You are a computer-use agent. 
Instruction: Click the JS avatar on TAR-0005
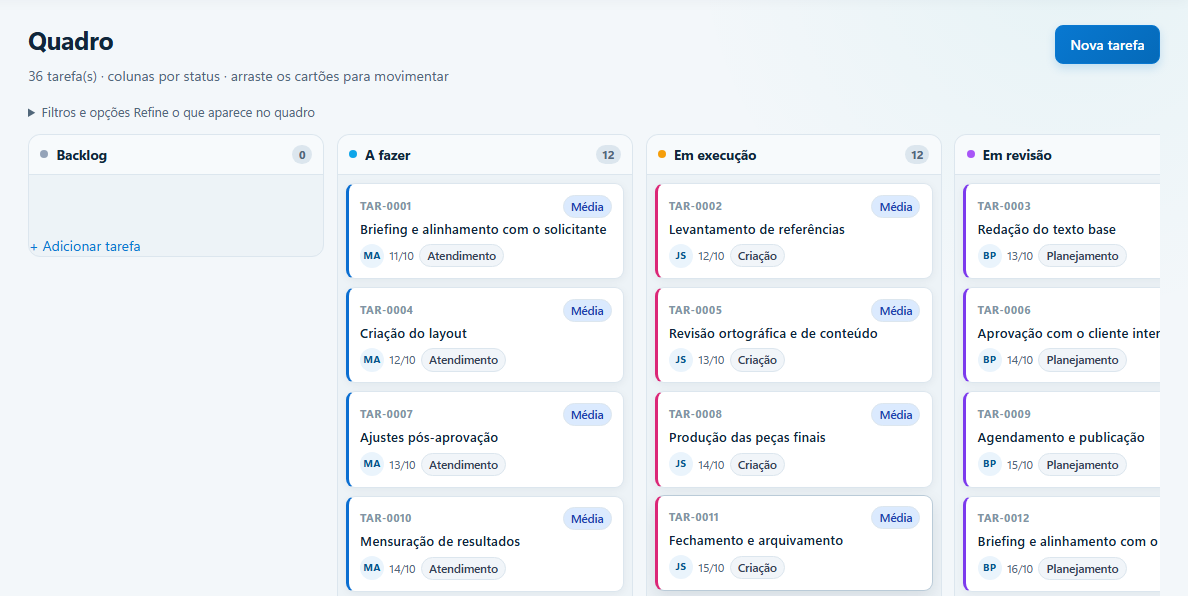[681, 360]
